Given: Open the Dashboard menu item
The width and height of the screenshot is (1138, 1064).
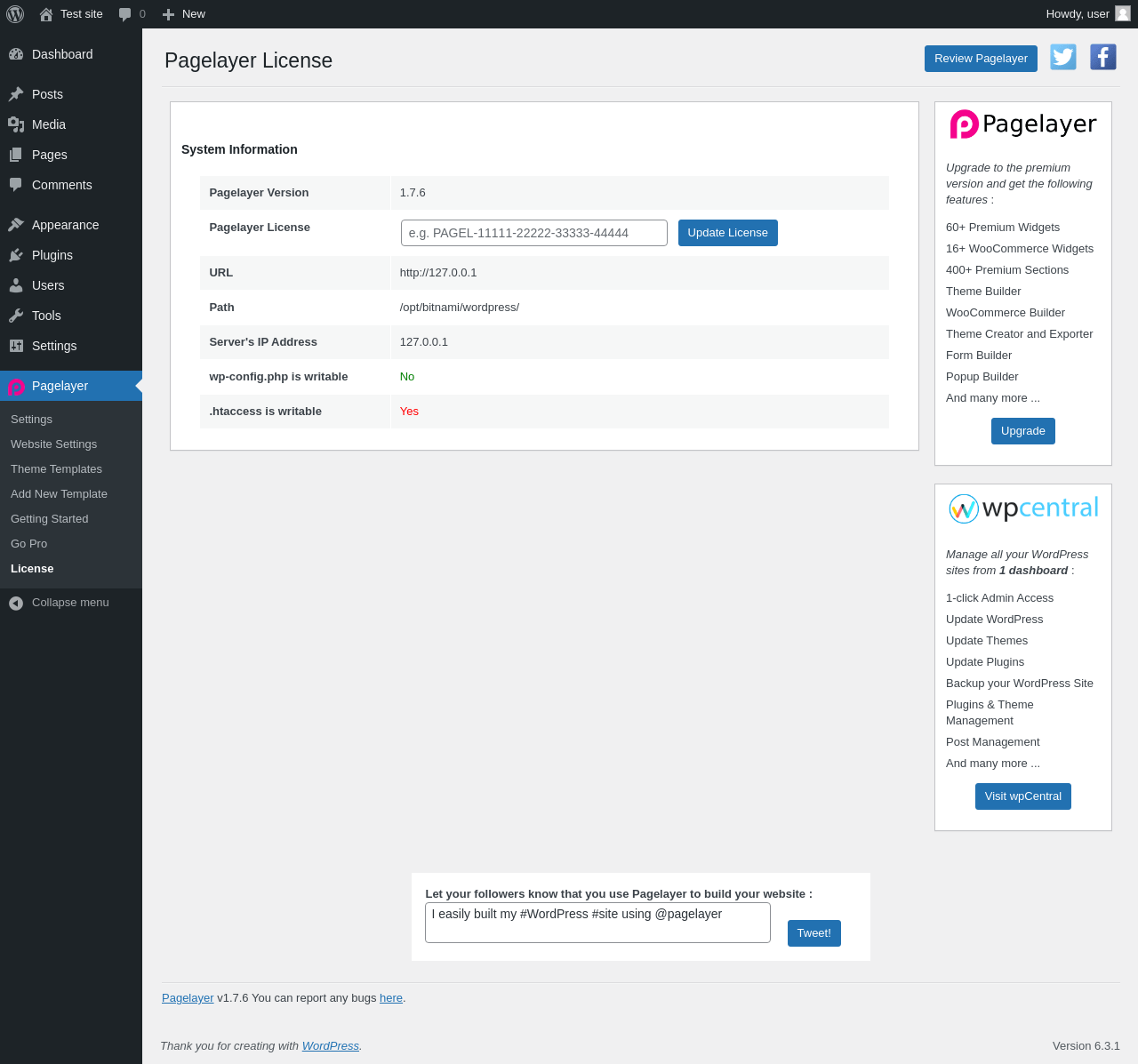Looking at the screenshot, I should coord(71,54).
